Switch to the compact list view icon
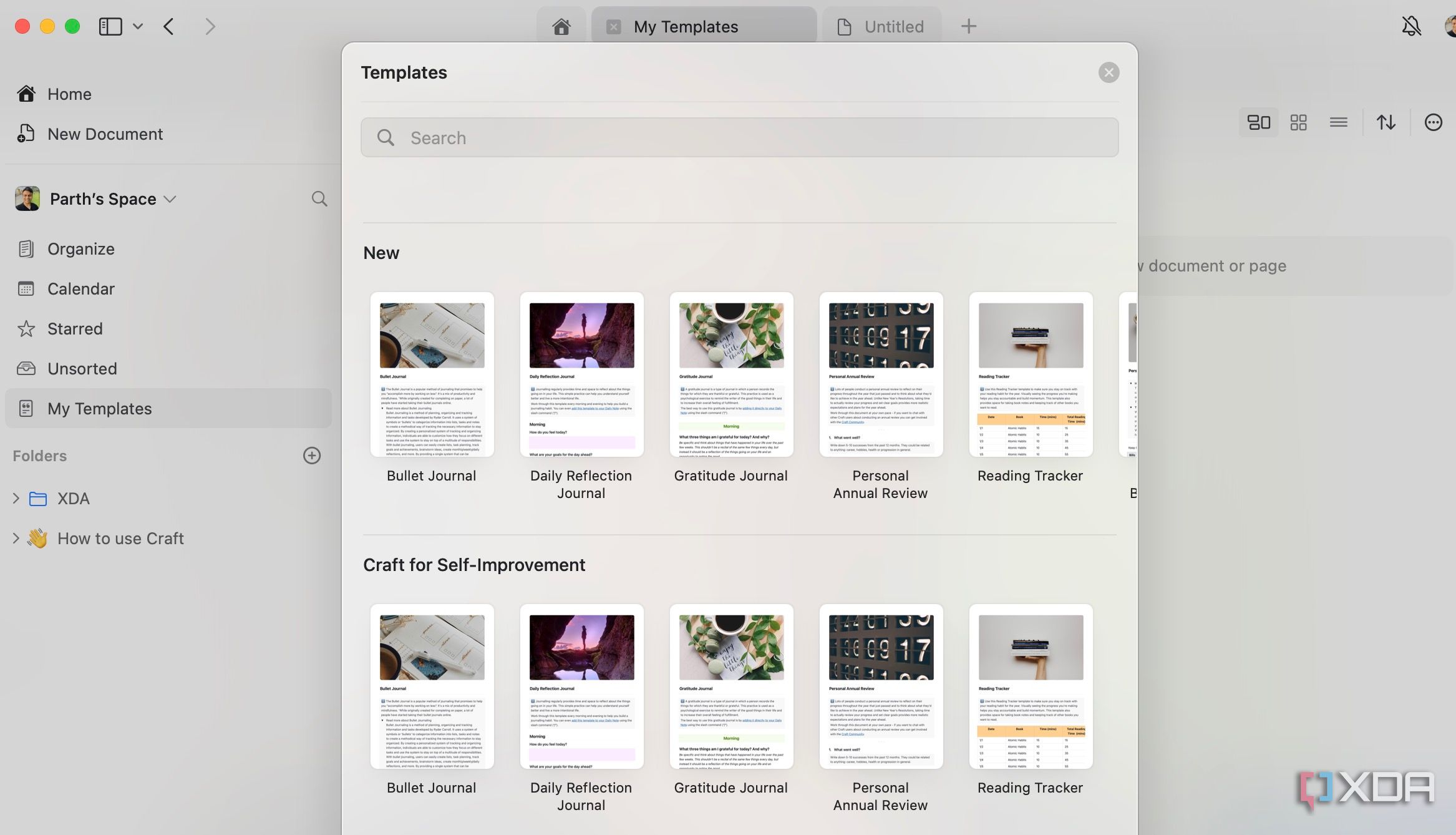This screenshot has height=835, width=1456. pyautogui.click(x=1338, y=122)
